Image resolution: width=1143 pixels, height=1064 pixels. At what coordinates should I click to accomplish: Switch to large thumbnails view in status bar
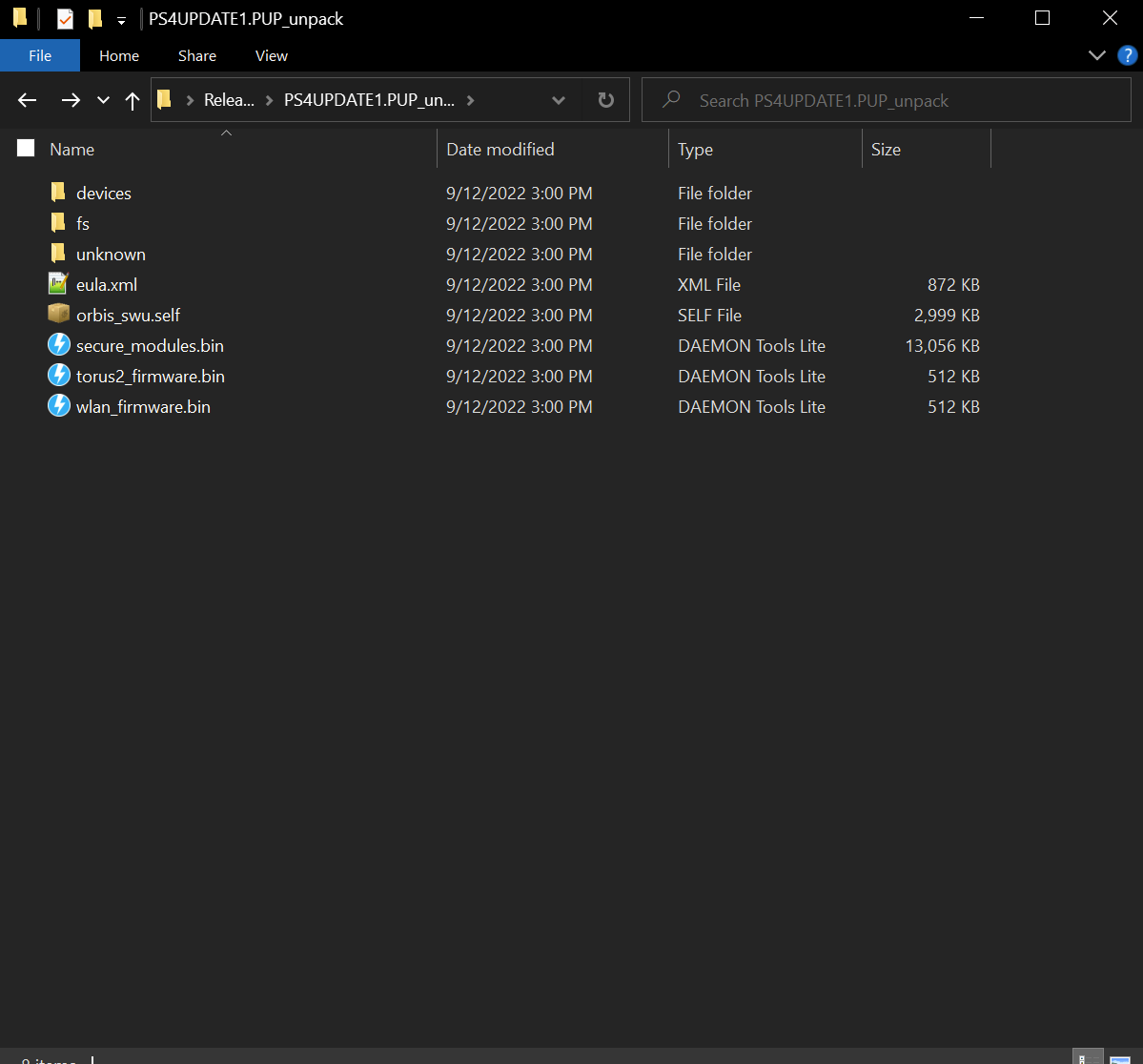[x=1120, y=1059]
